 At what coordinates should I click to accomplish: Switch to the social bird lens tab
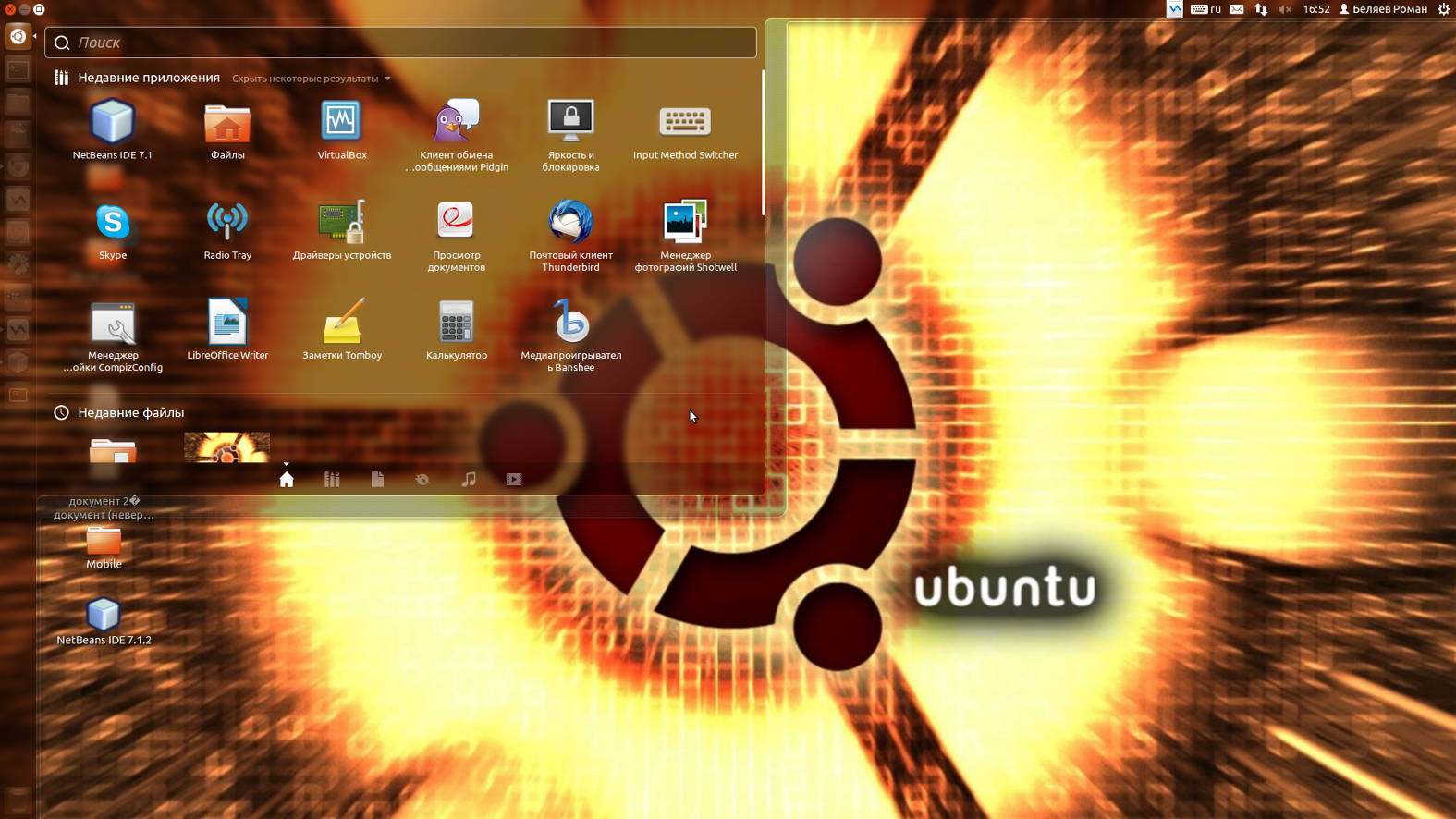tap(422, 479)
